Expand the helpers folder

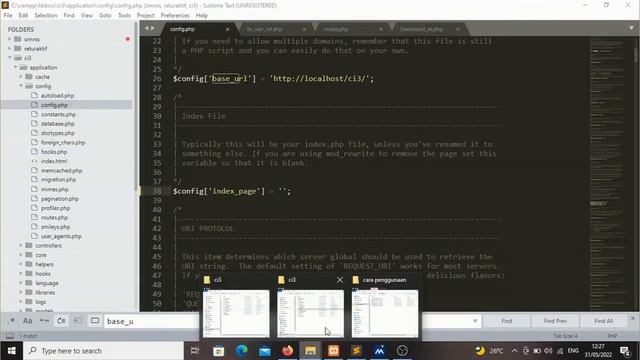pos(21,264)
